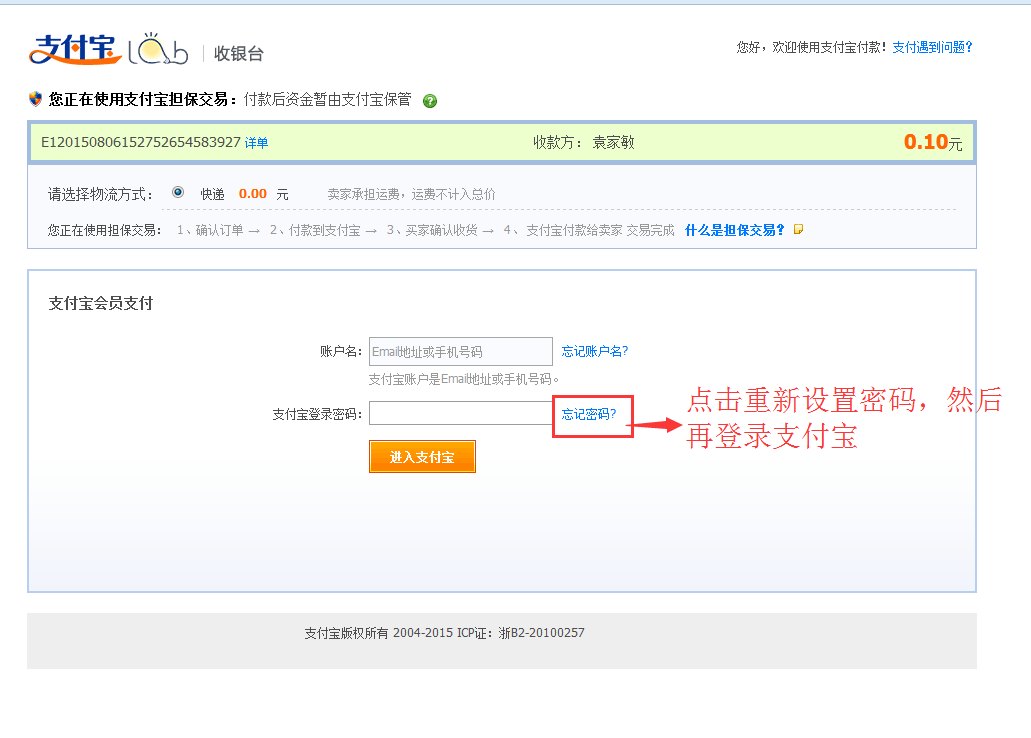Click the 账户名: field label
The width and height of the screenshot is (1031, 738).
341,351
